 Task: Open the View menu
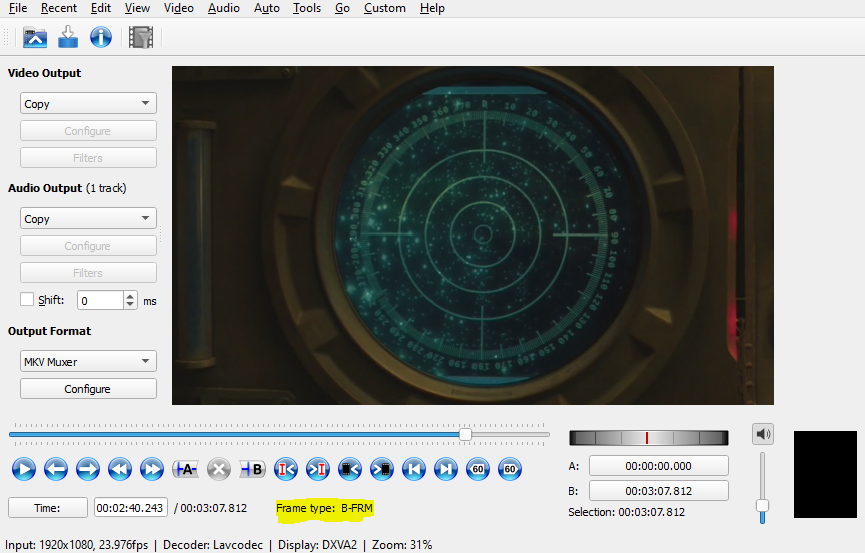point(137,8)
